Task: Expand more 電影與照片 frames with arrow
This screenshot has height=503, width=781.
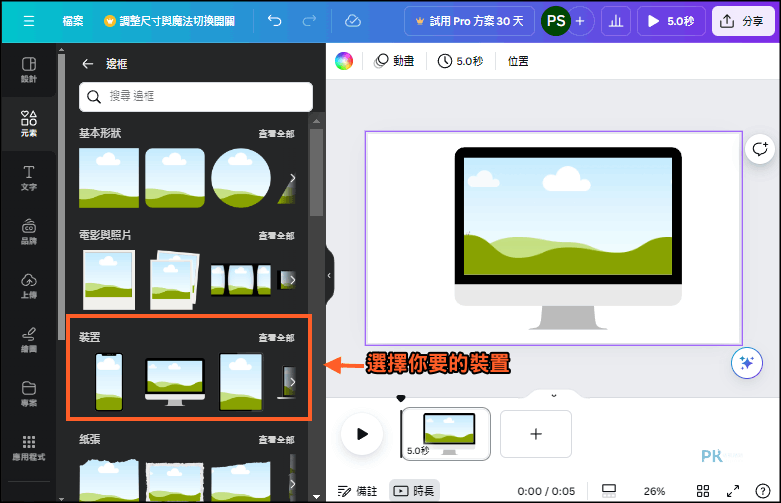Action: pyautogui.click(x=292, y=280)
